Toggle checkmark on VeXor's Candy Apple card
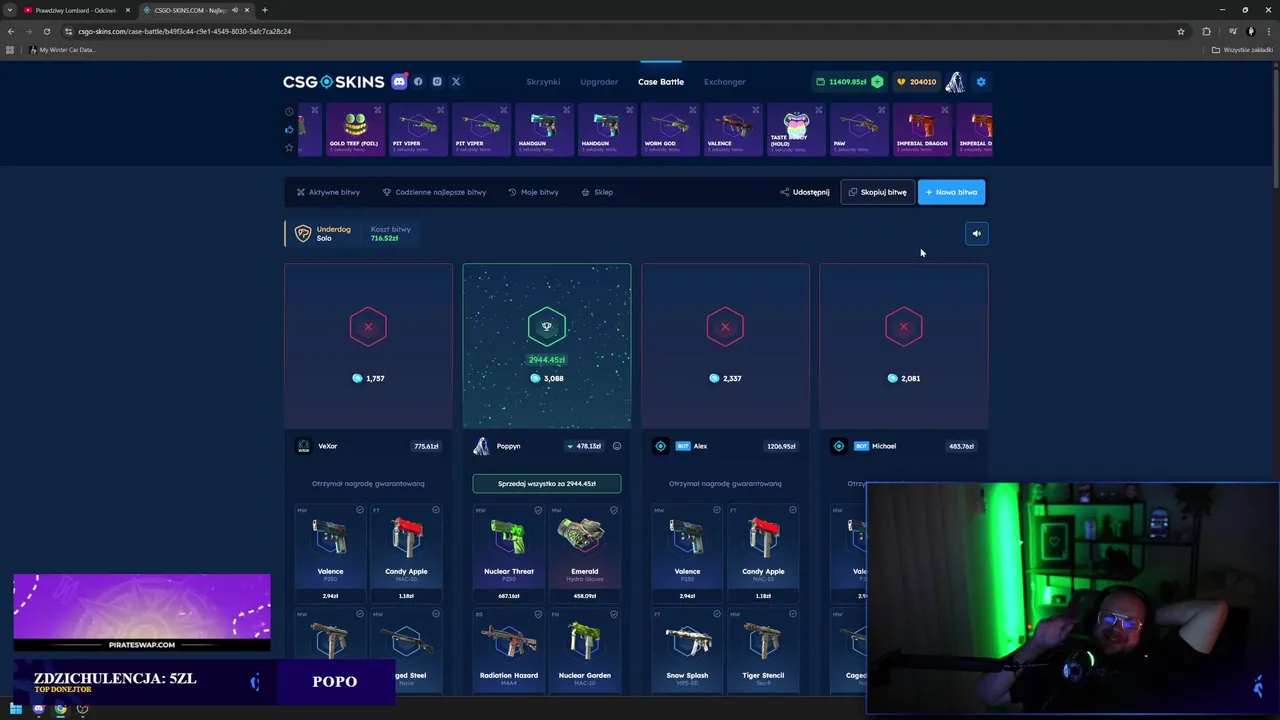The image size is (1280, 720). coord(436,510)
